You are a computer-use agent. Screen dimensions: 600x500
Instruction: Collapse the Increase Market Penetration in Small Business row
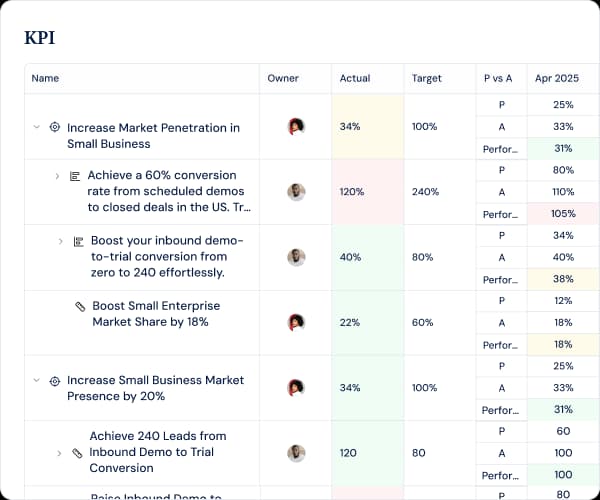(x=37, y=127)
